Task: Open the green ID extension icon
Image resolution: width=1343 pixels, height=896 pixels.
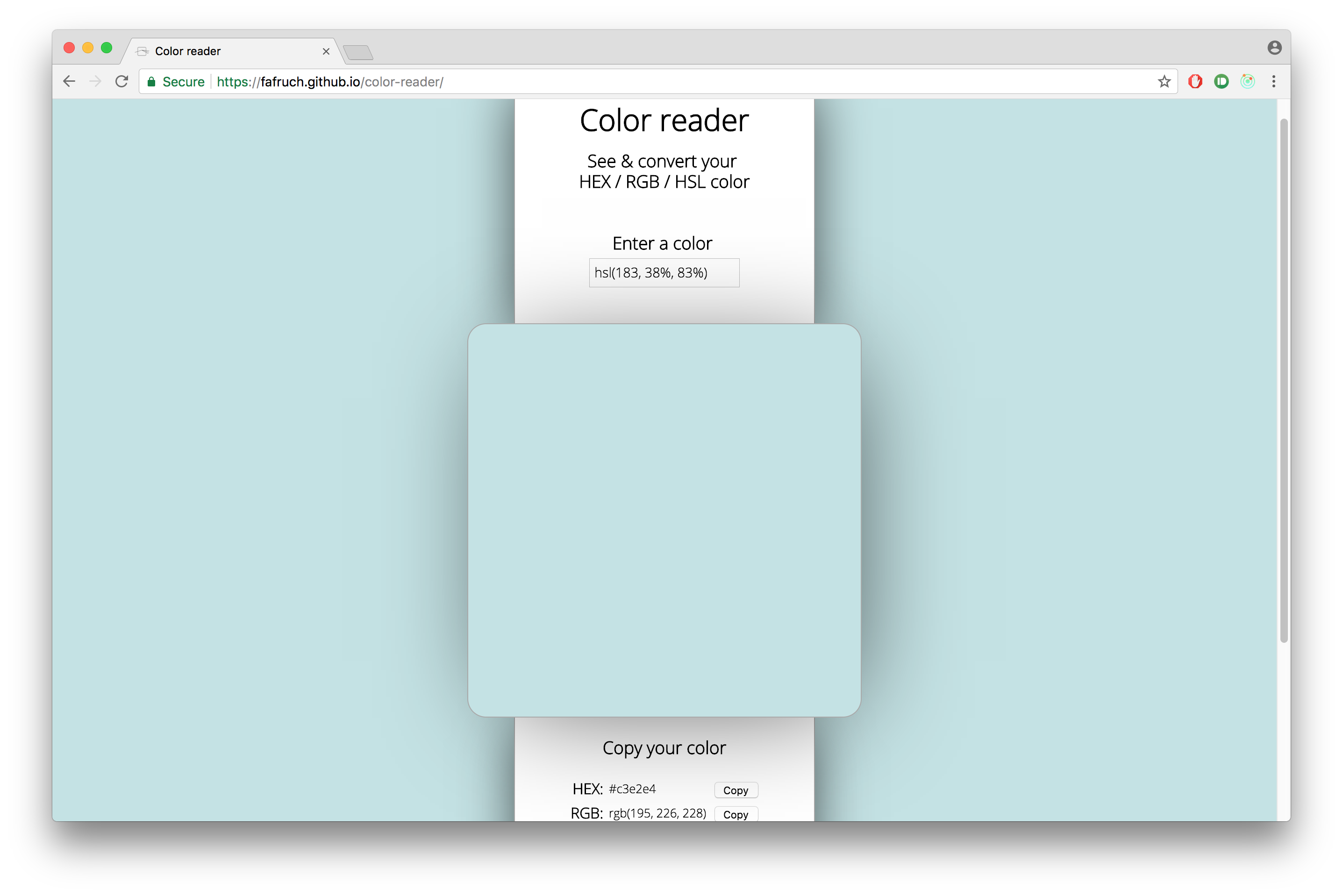Action: [x=1222, y=81]
